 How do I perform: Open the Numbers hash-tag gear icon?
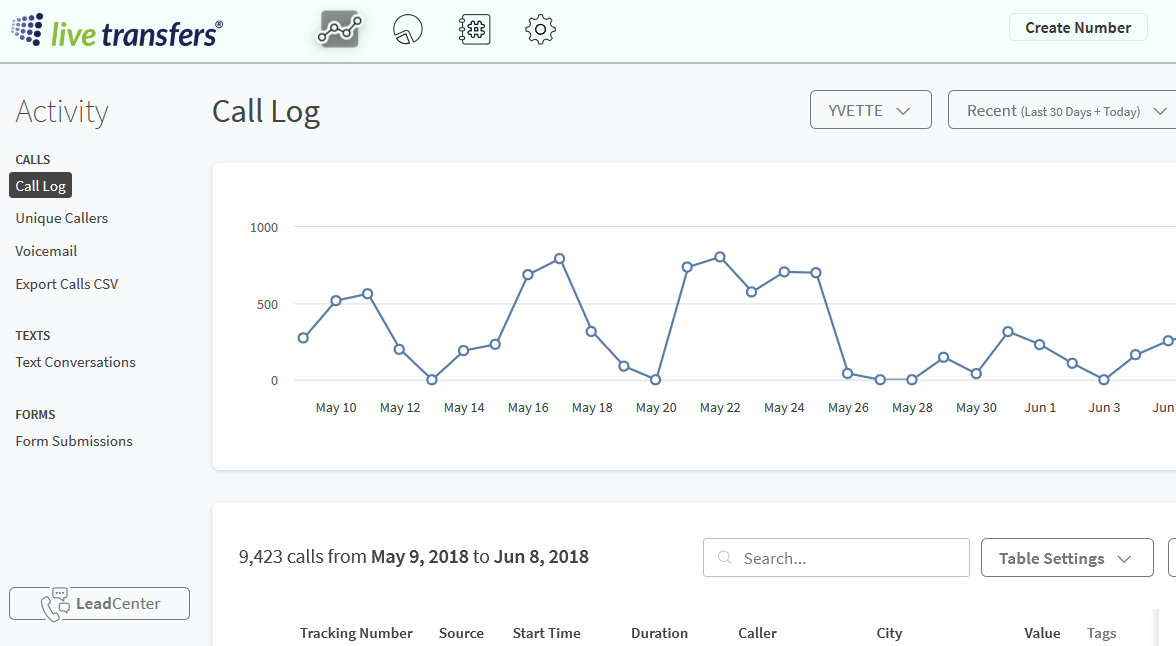coord(474,29)
